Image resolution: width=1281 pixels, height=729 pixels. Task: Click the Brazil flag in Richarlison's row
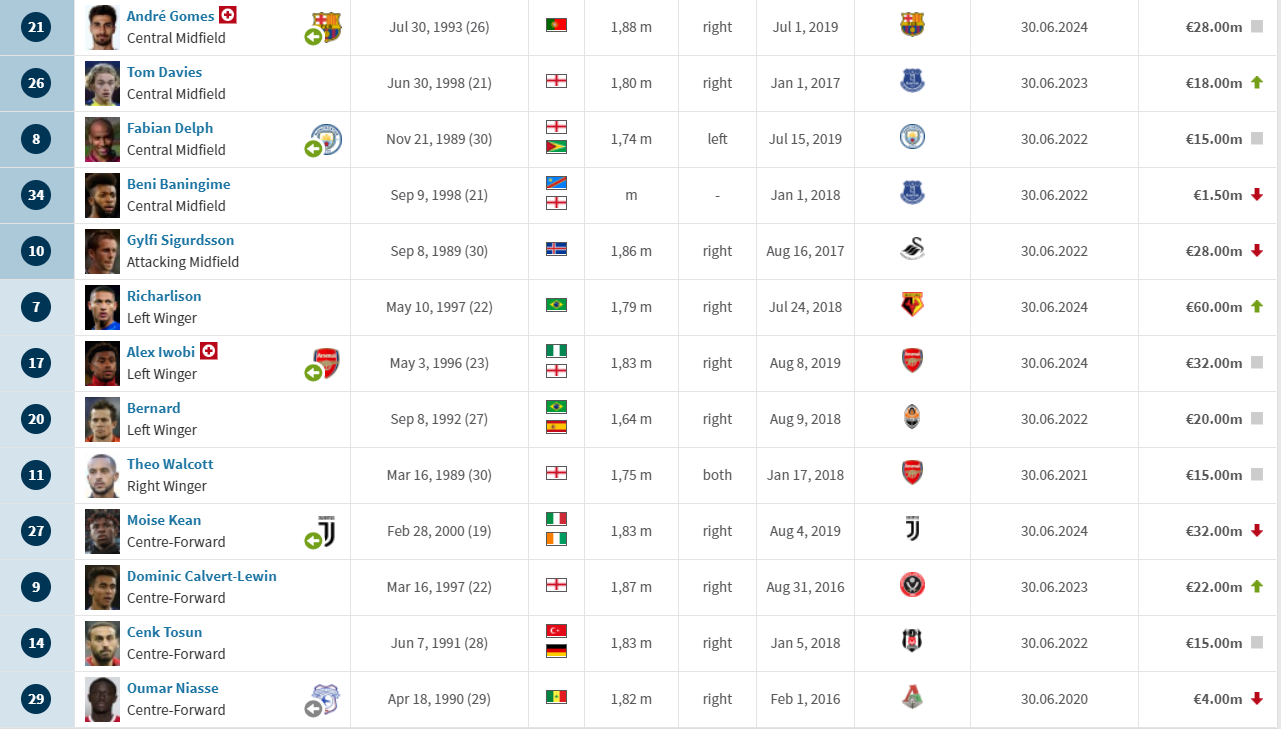[557, 305]
